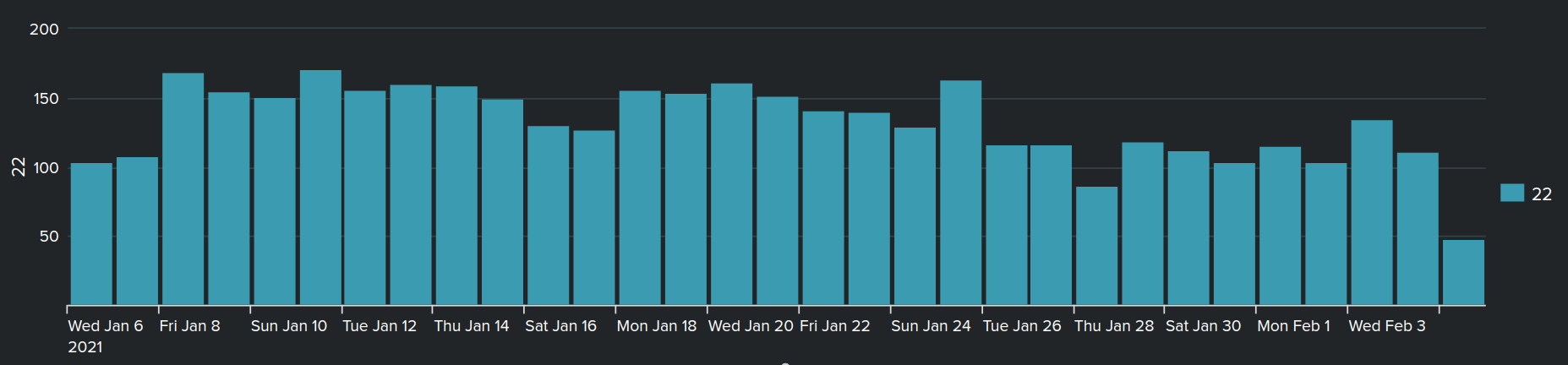Select the low Thu Jan 28 bar
This screenshot has width=1568, height=365.
click(x=1096, y=246)
